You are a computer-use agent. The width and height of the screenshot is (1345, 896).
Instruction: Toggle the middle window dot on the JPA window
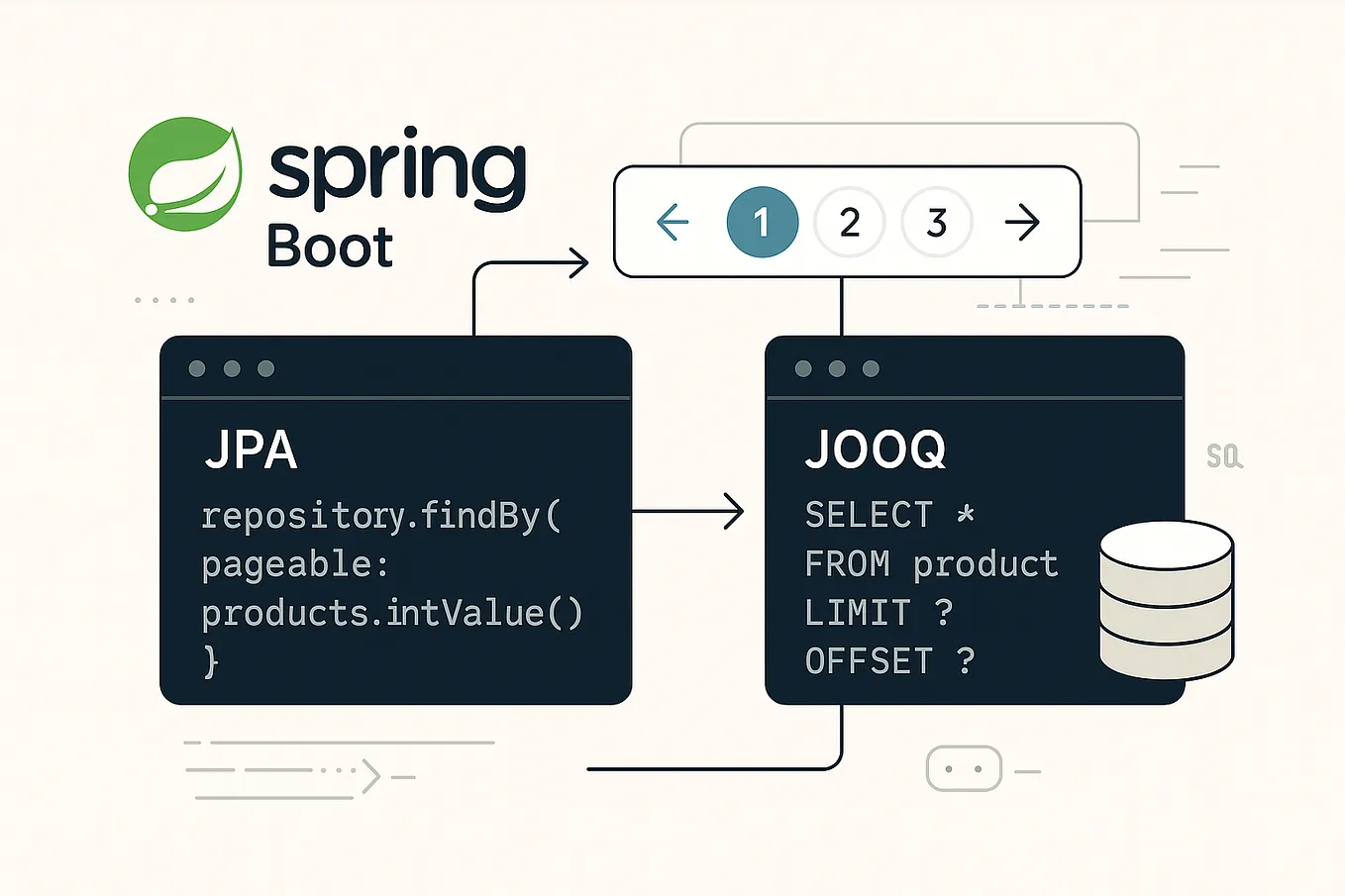point(232,367)
